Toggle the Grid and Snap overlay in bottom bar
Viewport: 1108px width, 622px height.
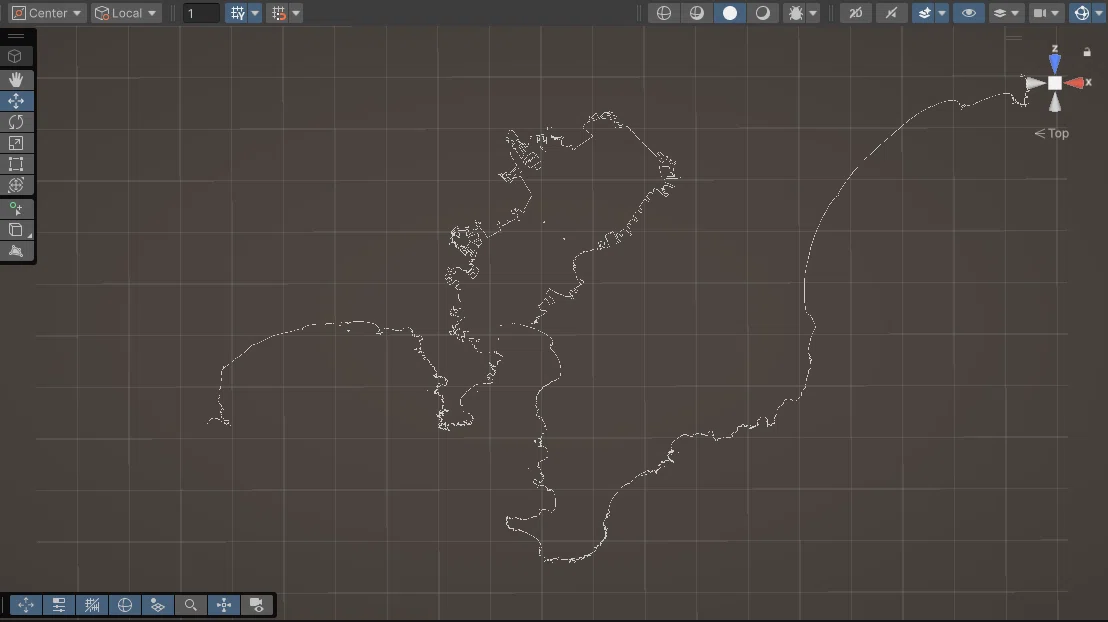(92, 605)
